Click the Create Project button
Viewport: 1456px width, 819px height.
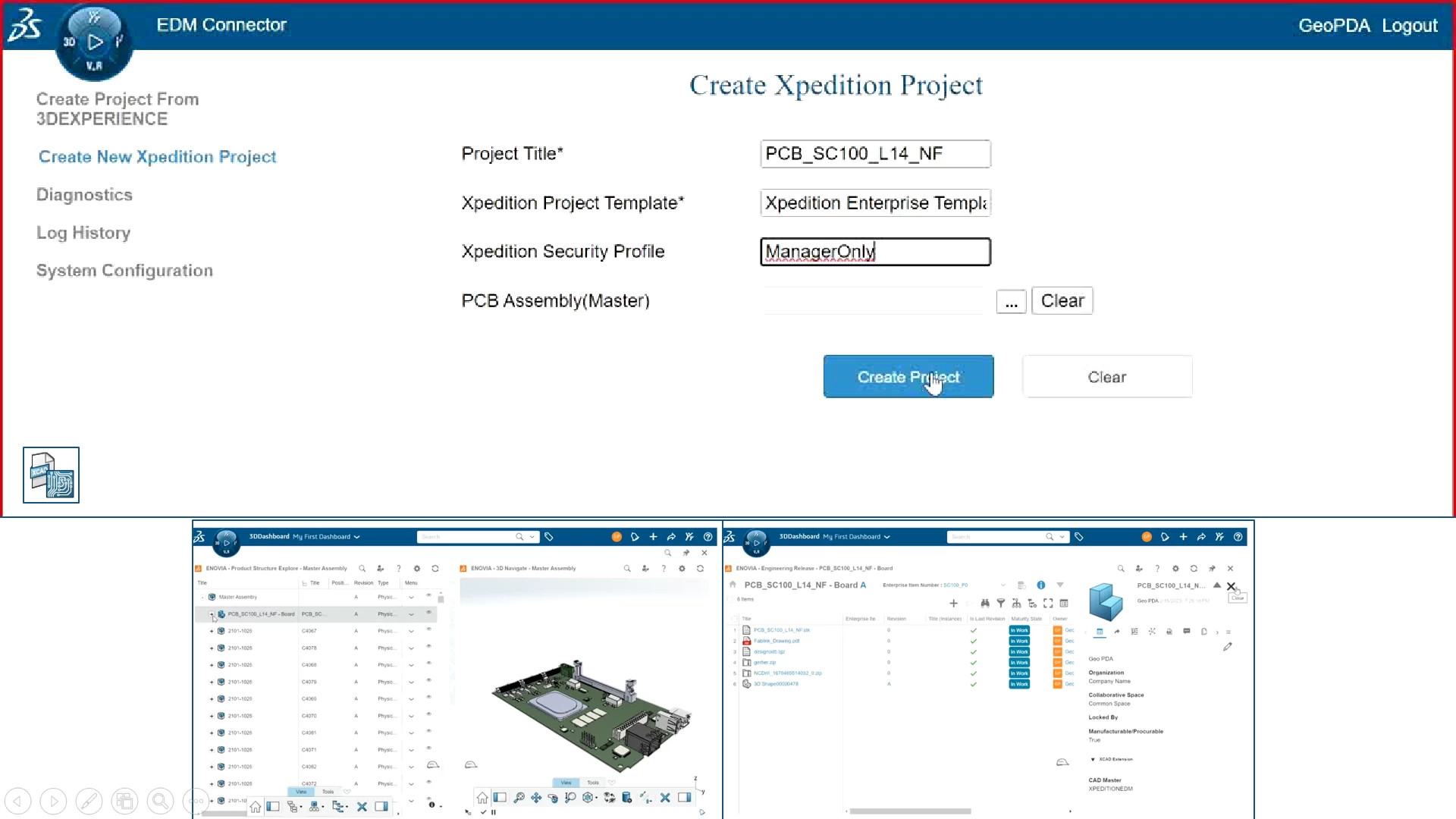[908, 376]
